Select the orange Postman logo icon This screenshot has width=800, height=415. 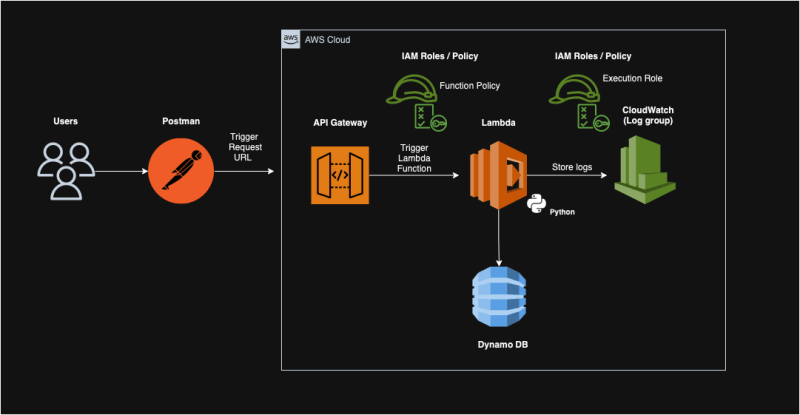181,170
